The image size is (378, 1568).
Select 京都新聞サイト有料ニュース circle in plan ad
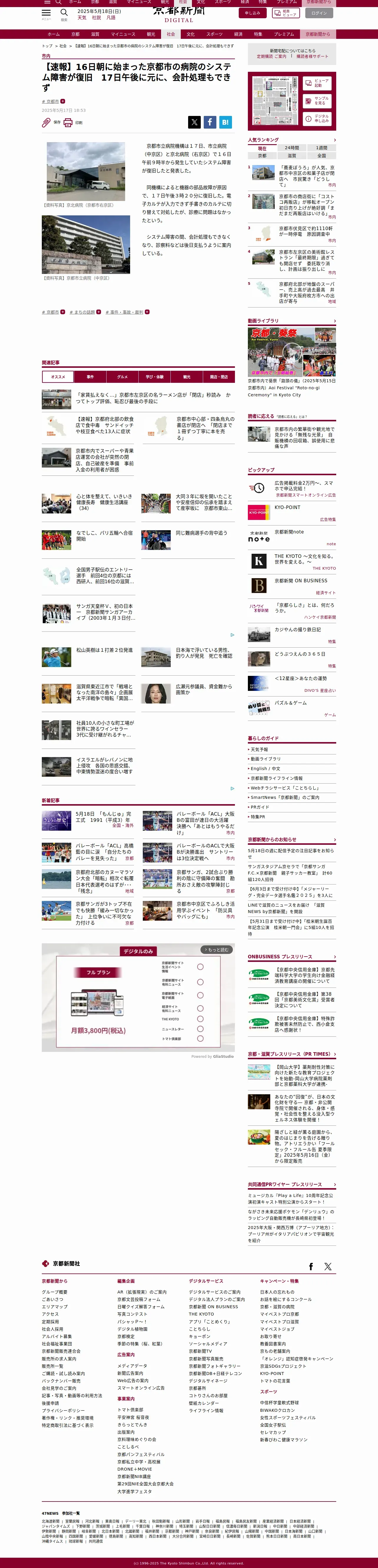click(200, 982)
